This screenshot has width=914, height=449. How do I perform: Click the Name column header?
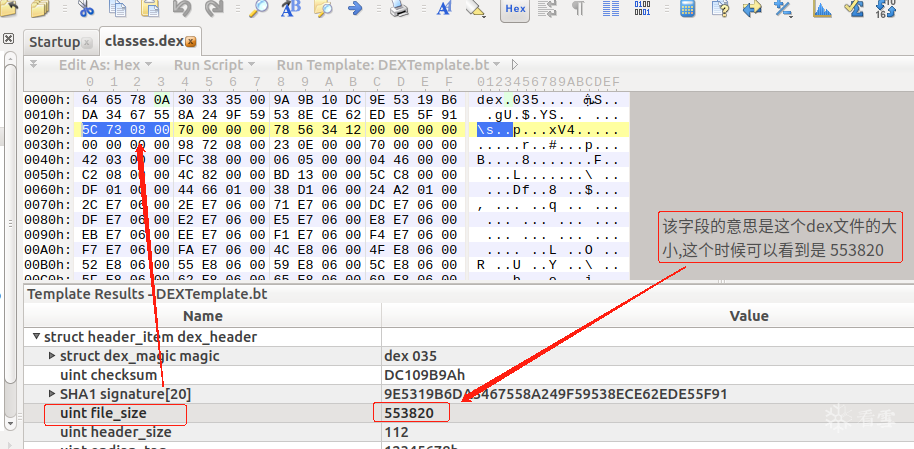click(x=203, y=316)
